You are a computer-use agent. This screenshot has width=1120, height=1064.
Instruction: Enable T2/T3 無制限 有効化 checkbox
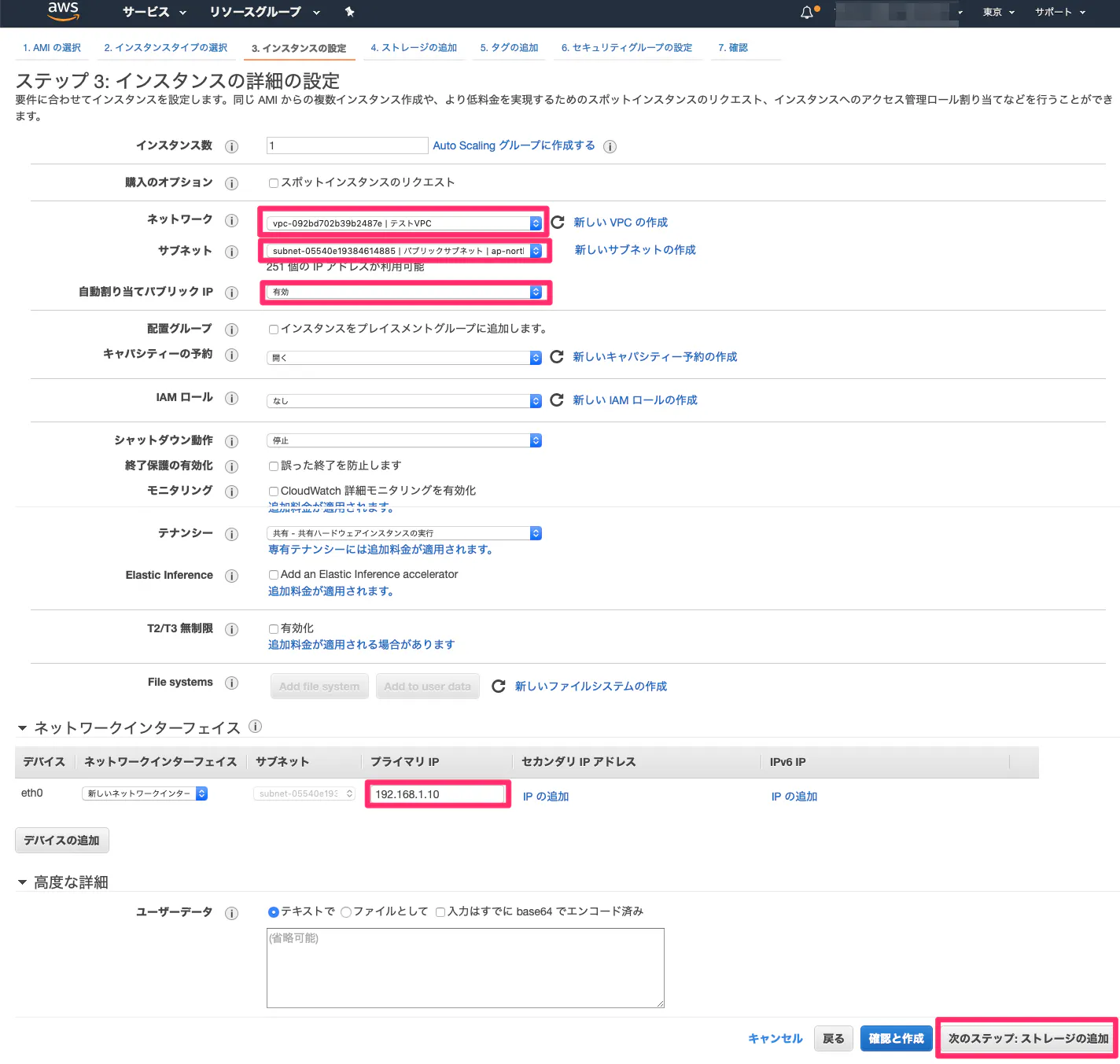274,629
